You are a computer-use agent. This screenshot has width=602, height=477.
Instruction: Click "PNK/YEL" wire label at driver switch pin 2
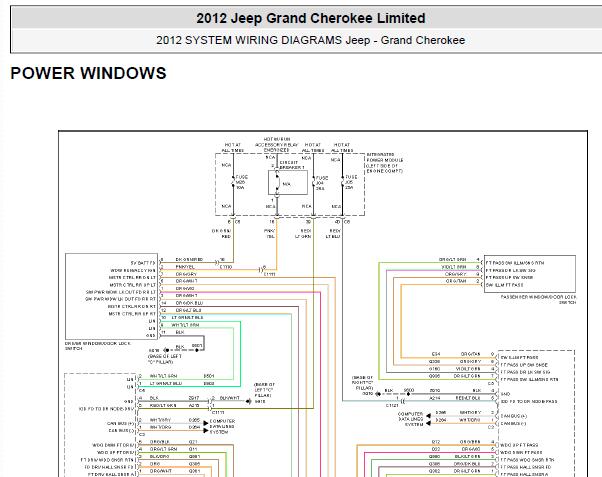185,267
